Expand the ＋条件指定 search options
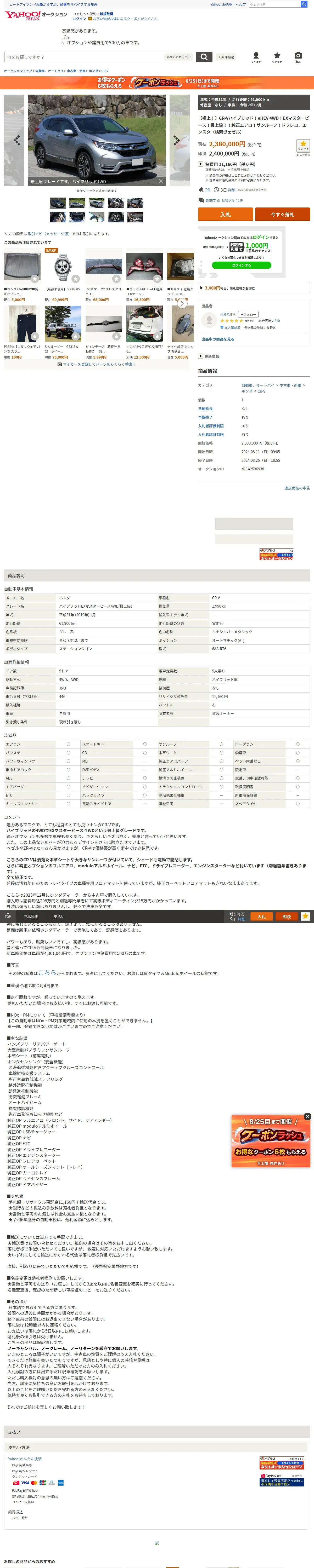 point(226,57)
